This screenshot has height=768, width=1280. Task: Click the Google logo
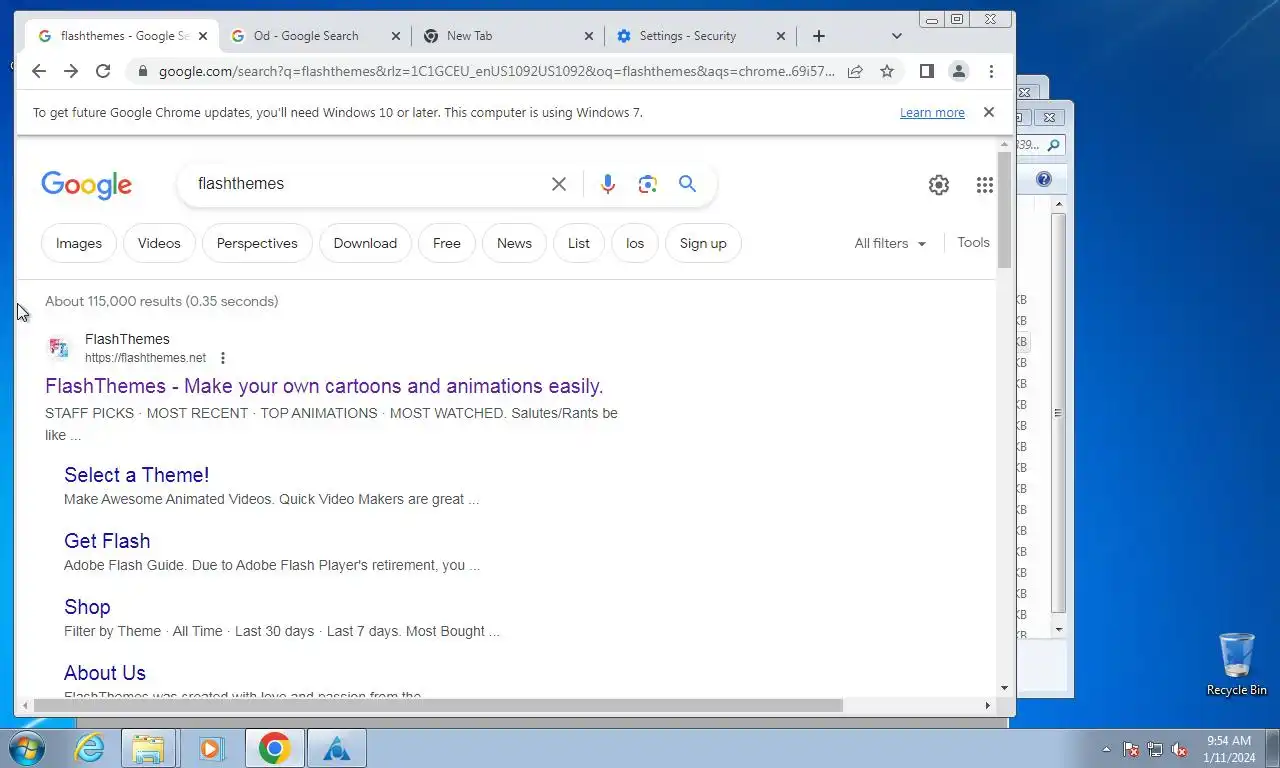(x=87, y=185)
